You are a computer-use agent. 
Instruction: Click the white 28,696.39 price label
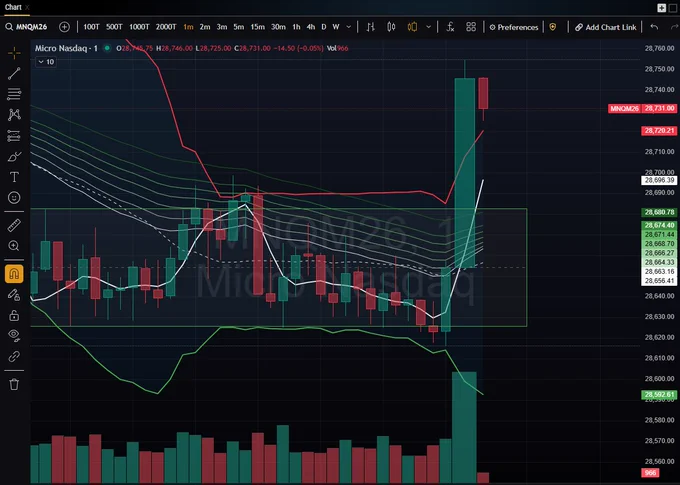click(659, 180)
